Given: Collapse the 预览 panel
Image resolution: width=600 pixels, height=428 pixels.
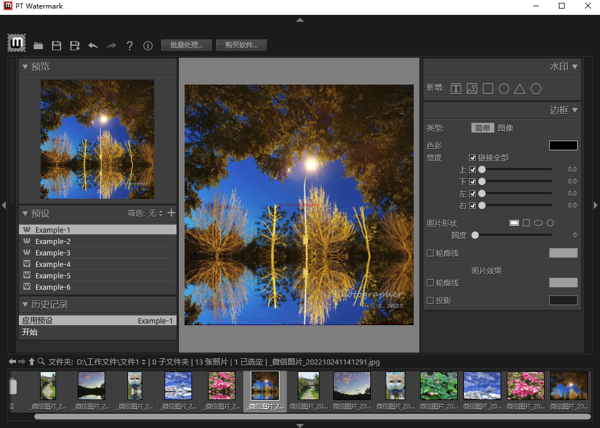Looking at the screenshot, I should pos(25,67).
